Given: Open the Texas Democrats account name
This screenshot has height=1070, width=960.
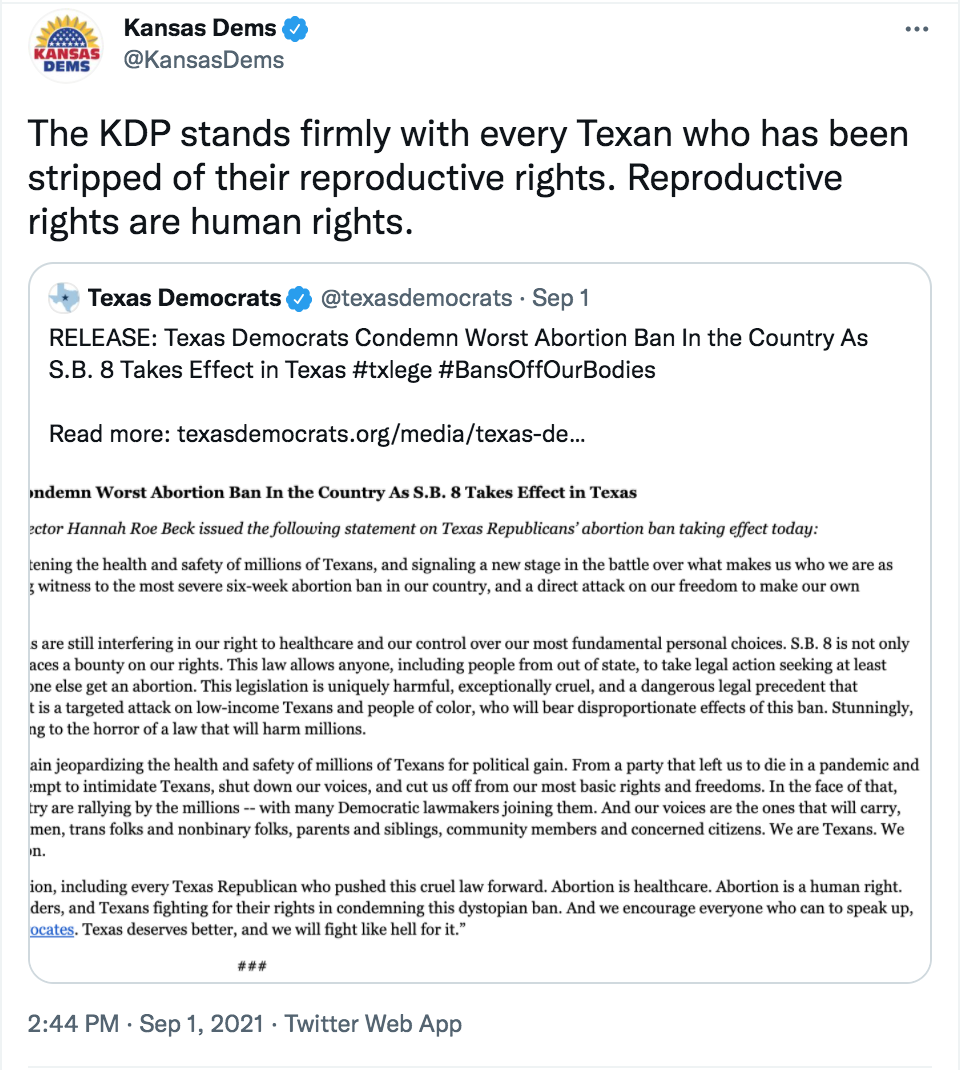Looking at the screenshot, I should [x=185, y=298].
